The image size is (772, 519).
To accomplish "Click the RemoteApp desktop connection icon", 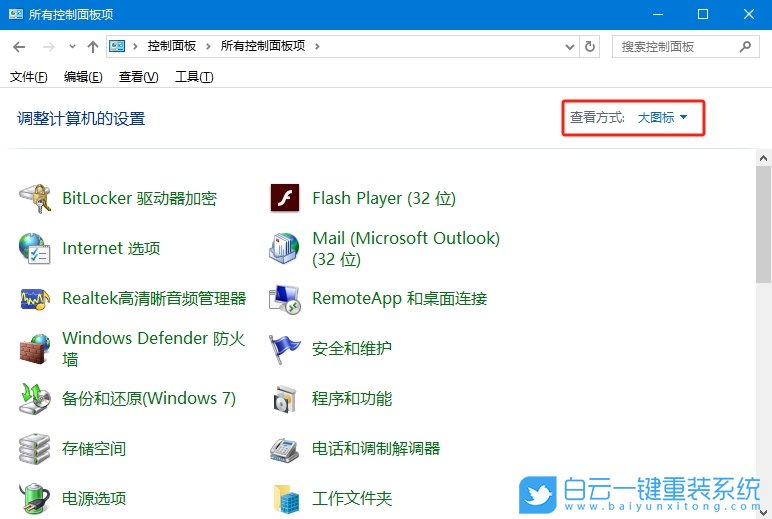I will 285,299.
